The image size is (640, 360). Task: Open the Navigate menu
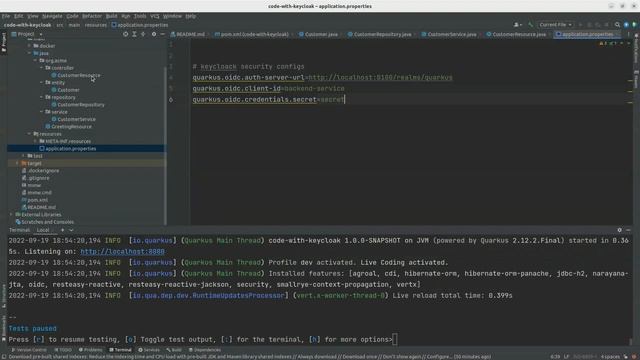pos(52,16)
